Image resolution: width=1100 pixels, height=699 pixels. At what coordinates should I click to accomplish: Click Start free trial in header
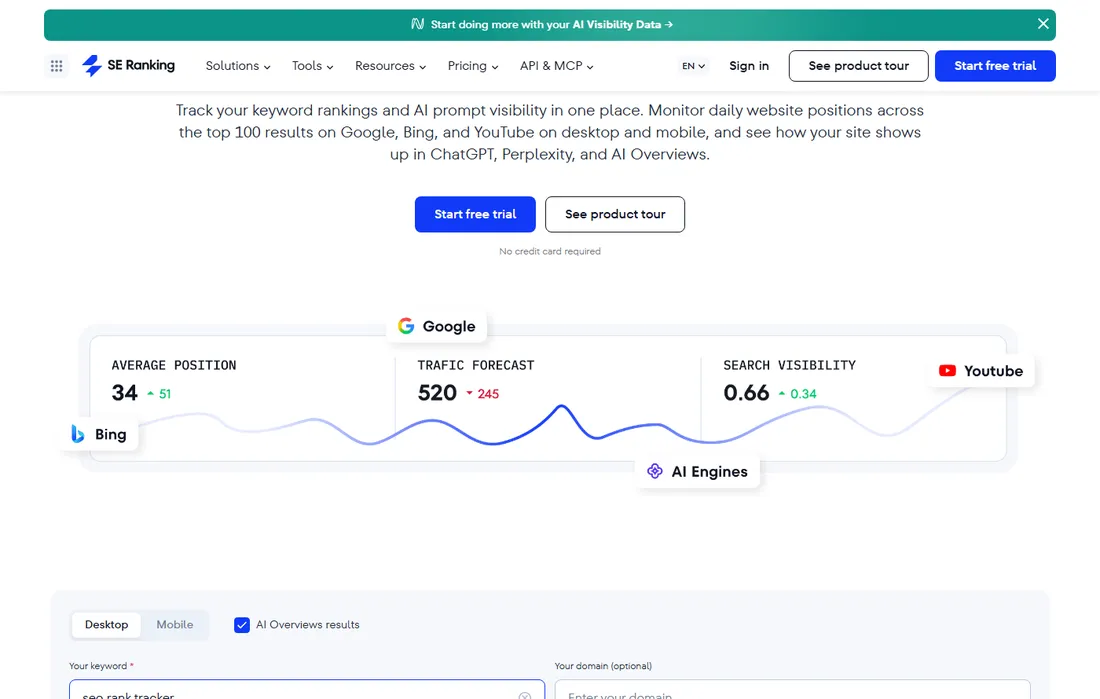[x=995, y=66]
